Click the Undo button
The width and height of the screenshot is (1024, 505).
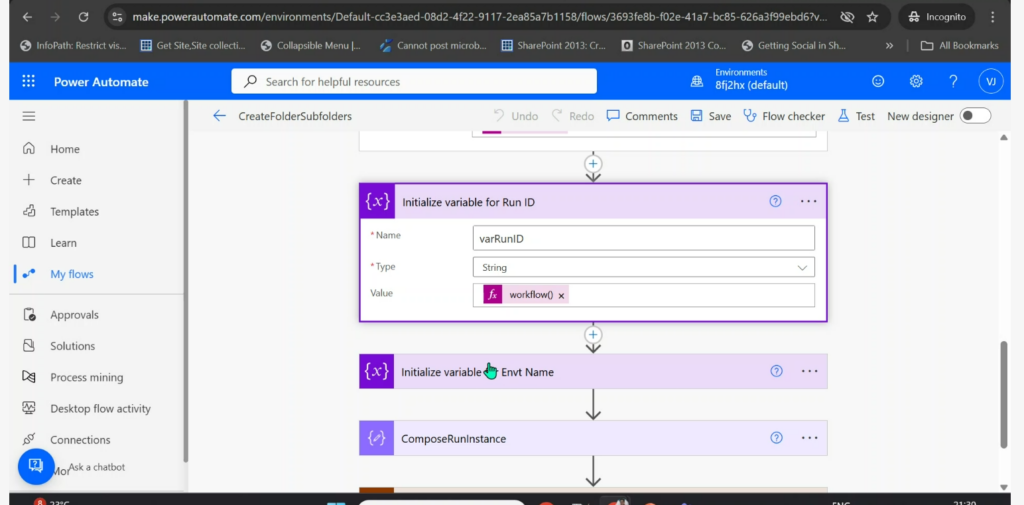[515, 116]
